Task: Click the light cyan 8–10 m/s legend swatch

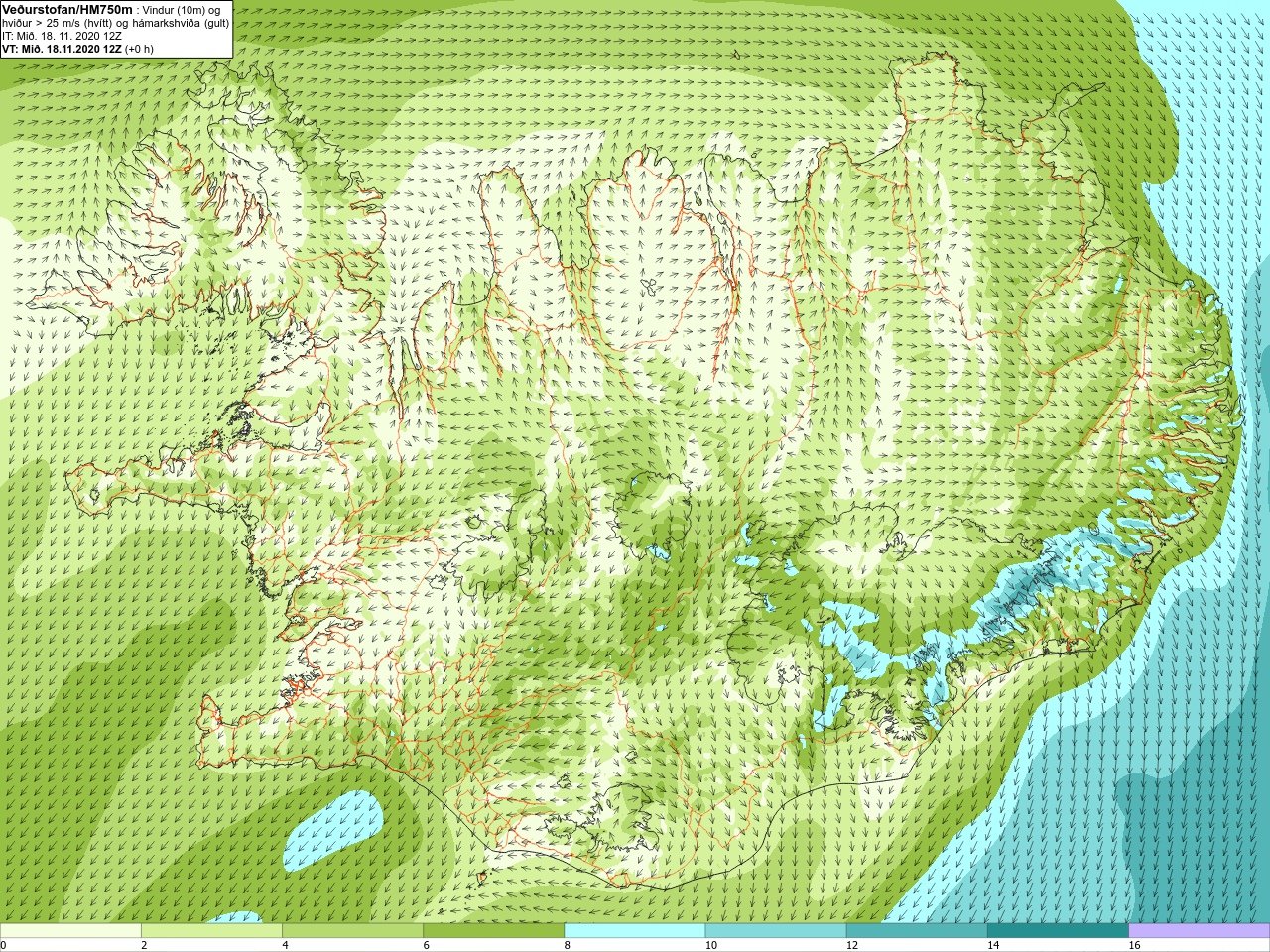Action: [634, 931]
